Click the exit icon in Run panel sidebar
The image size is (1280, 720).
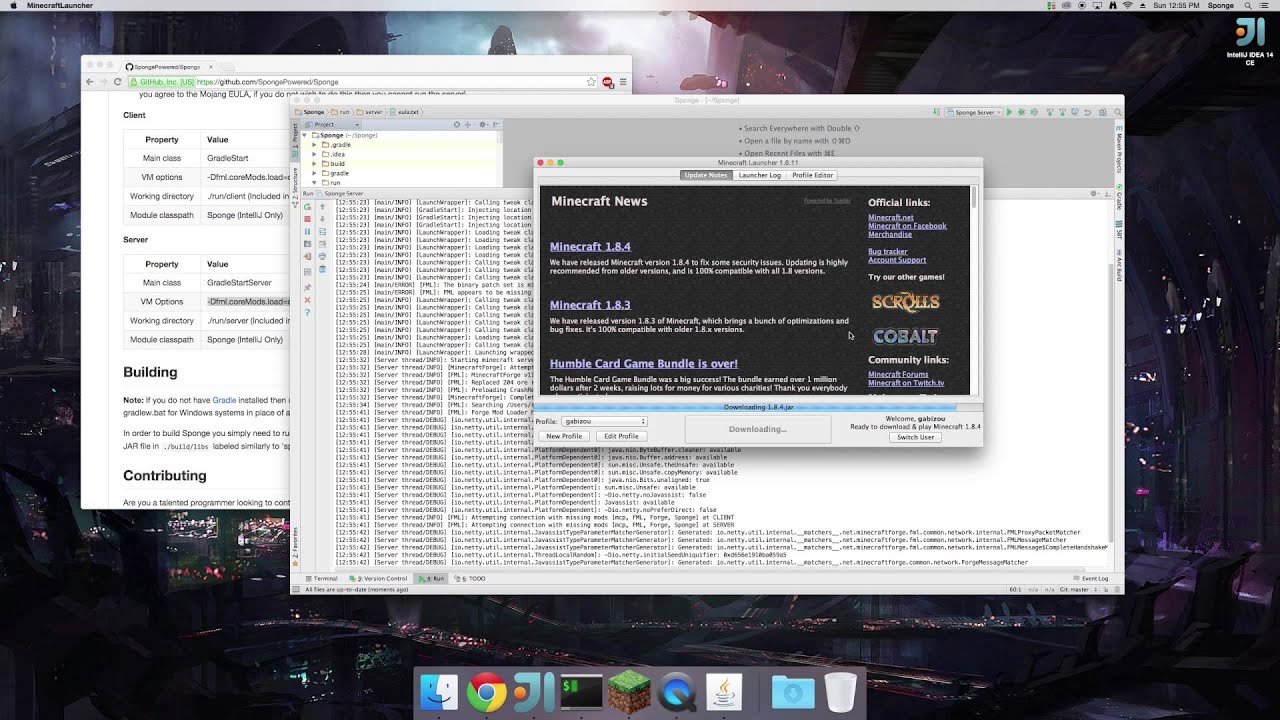308,257
